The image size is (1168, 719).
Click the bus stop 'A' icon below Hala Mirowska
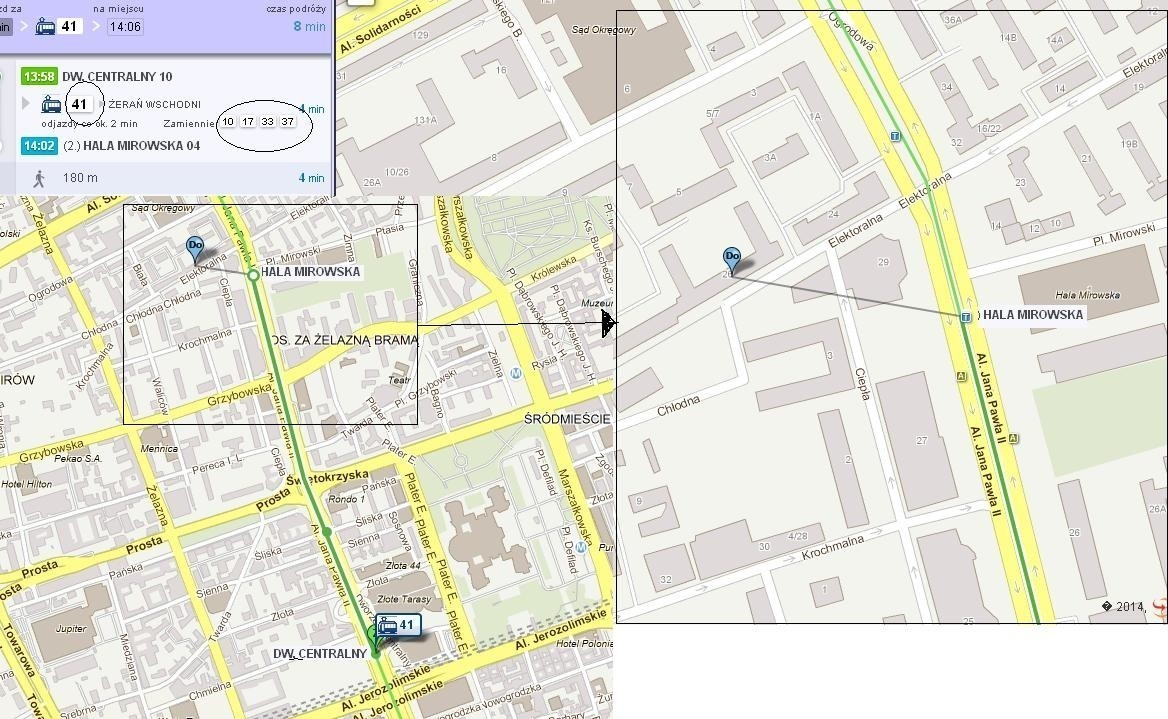click(x=961, y=377)
